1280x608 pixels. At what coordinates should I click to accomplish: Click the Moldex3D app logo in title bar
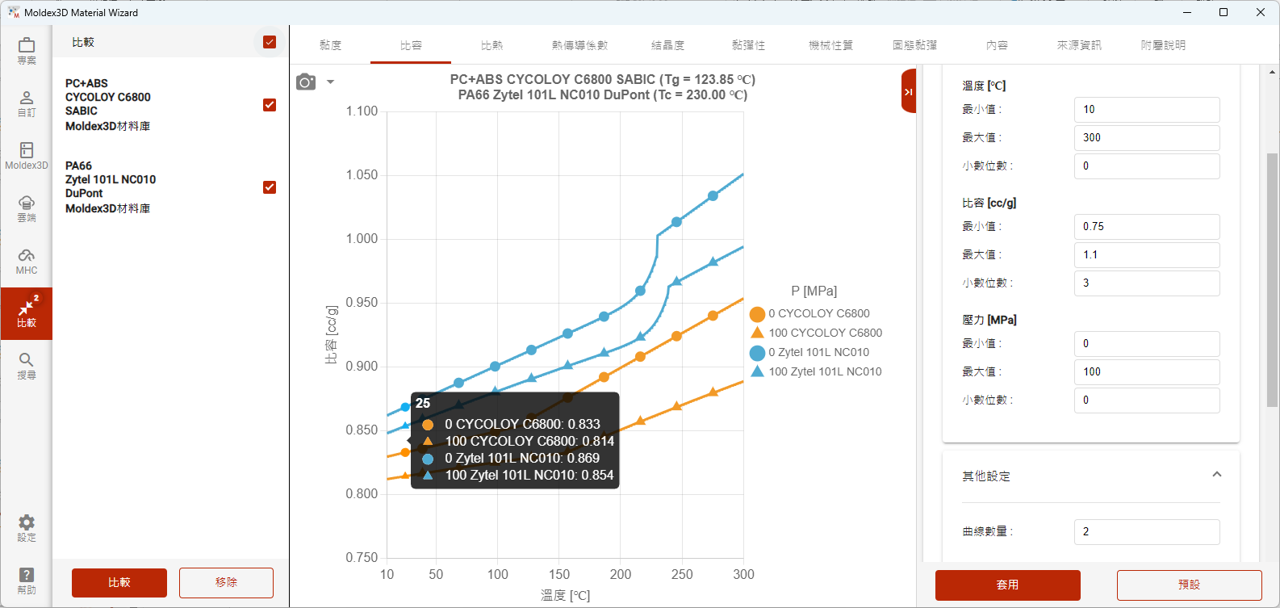click(x=13, y=12)
